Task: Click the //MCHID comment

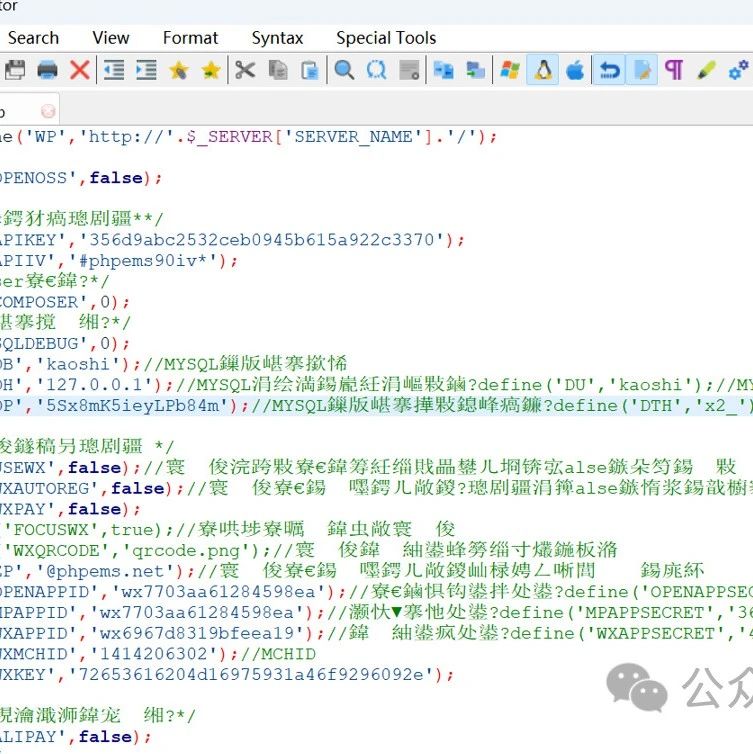Action: click(277, 653)
